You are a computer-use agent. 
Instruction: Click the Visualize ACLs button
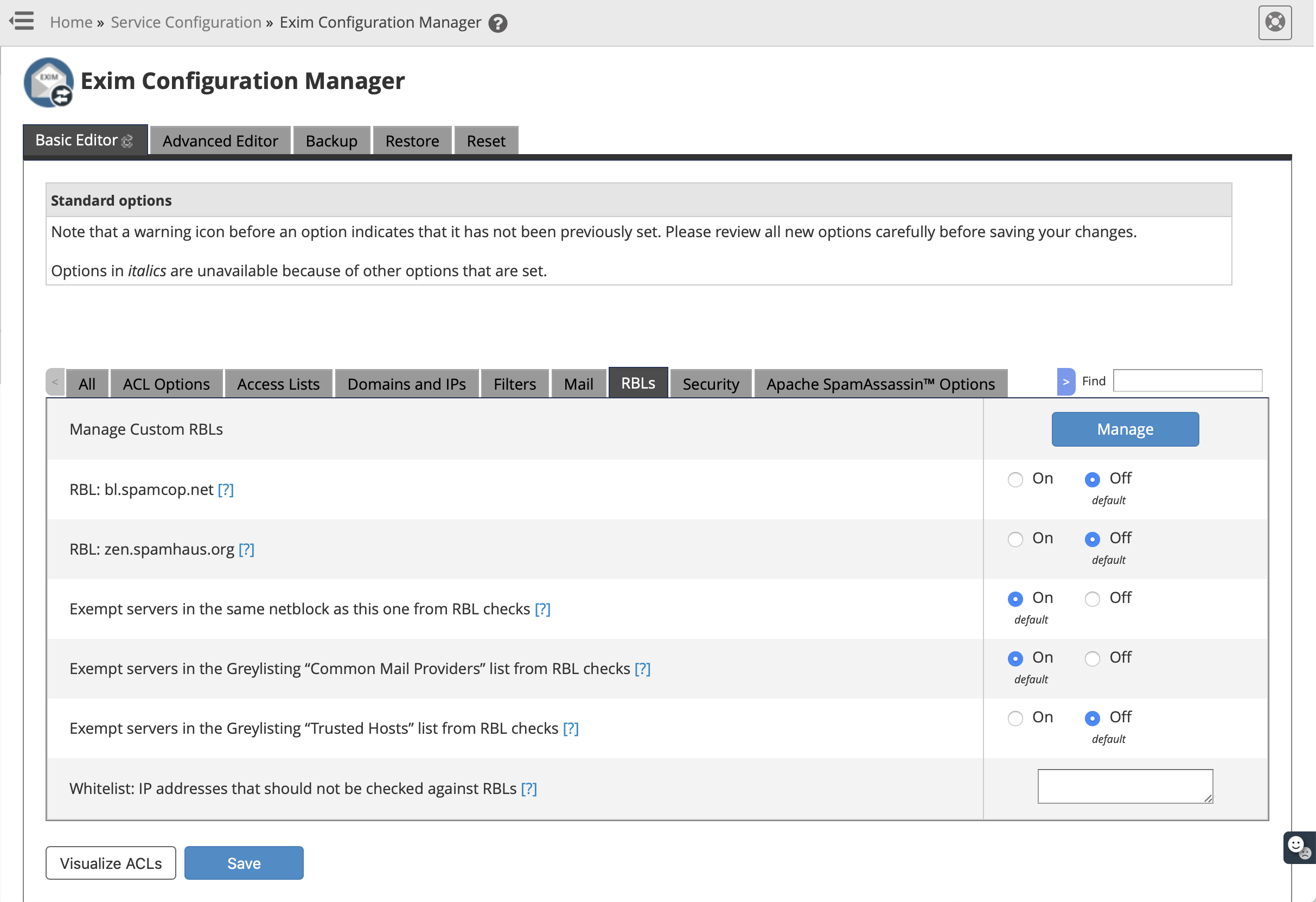click(x=112, y=862)
